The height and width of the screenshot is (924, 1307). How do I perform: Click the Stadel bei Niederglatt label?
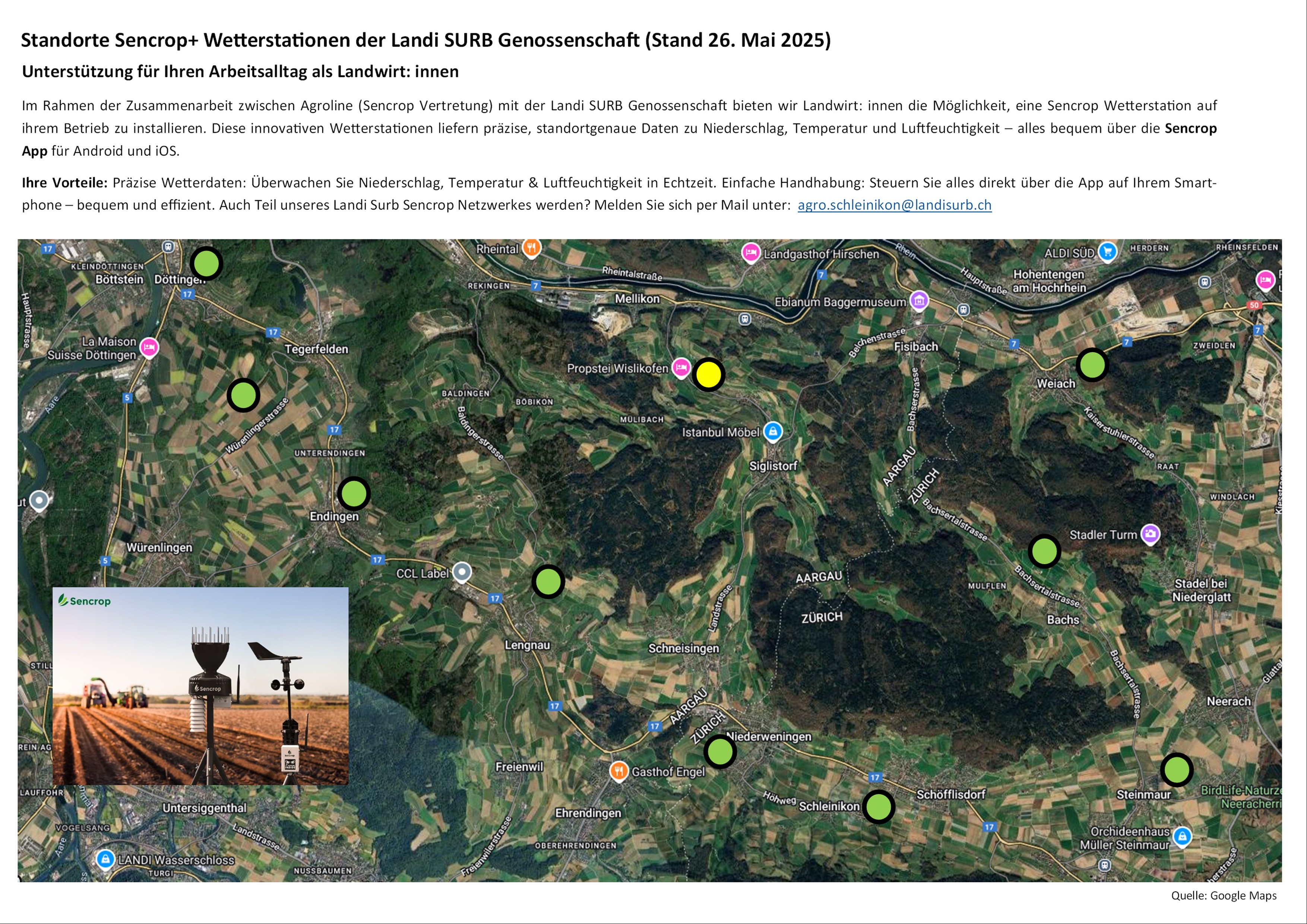pos(1201,591)
